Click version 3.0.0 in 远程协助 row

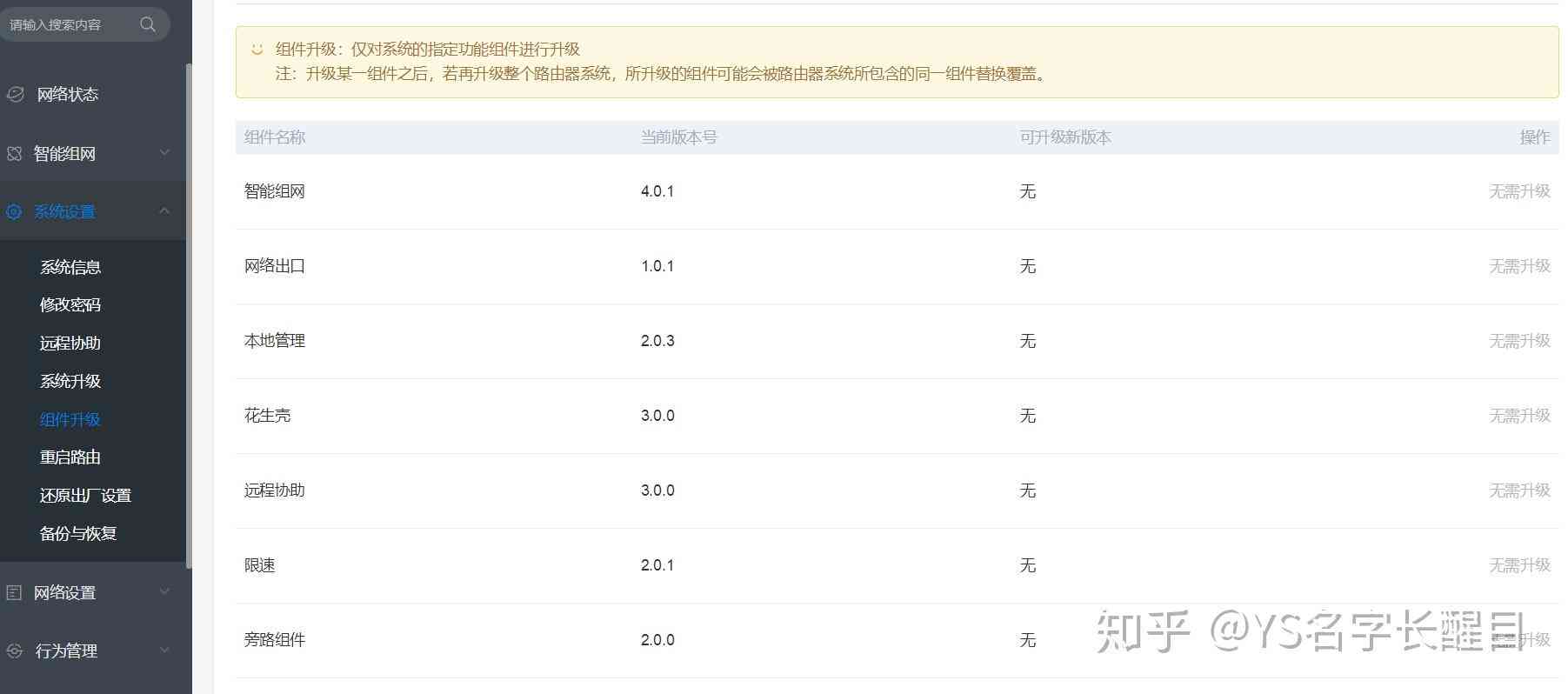coord(657,490)
